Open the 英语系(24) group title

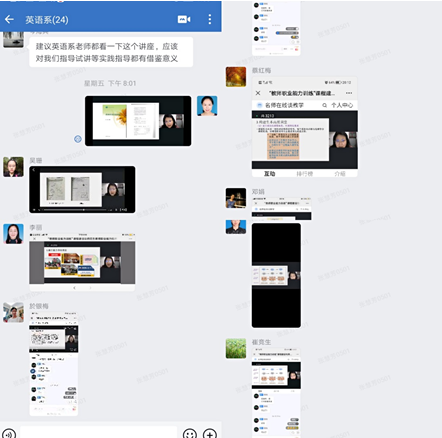tap(47, 20)
